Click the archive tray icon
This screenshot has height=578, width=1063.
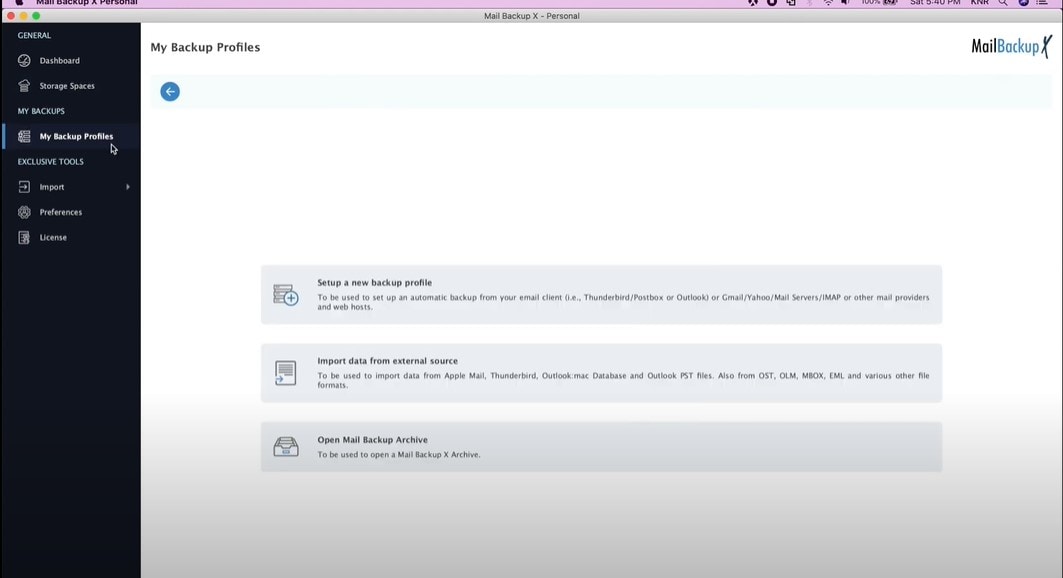click(x=286, y=447)
